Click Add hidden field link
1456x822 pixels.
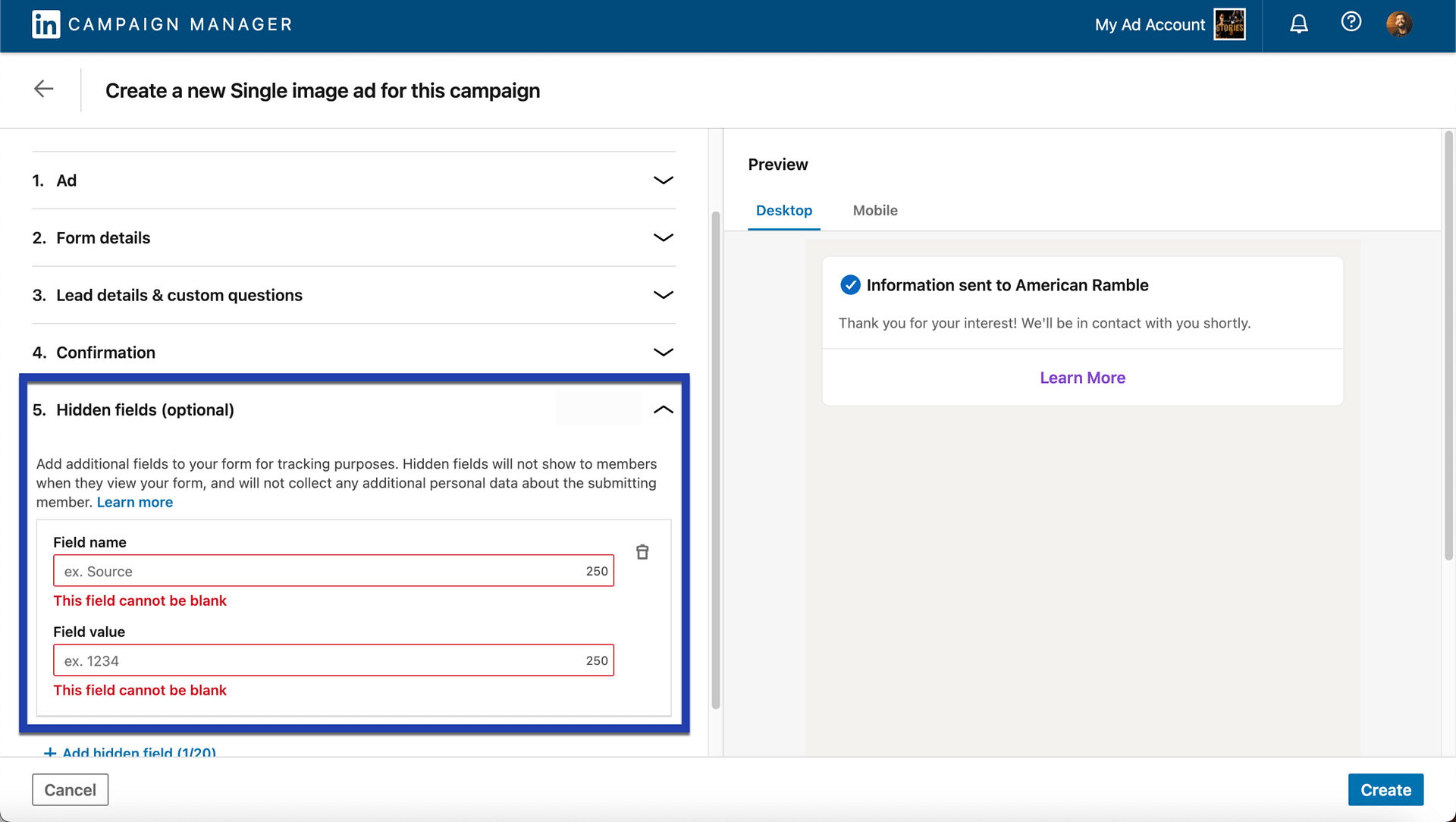(130, 752)
